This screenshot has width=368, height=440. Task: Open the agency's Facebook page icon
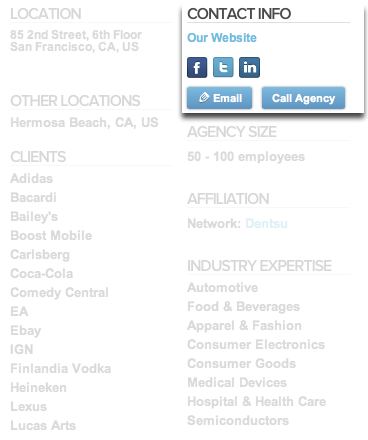pyautogui.click(x=197, y=67)
